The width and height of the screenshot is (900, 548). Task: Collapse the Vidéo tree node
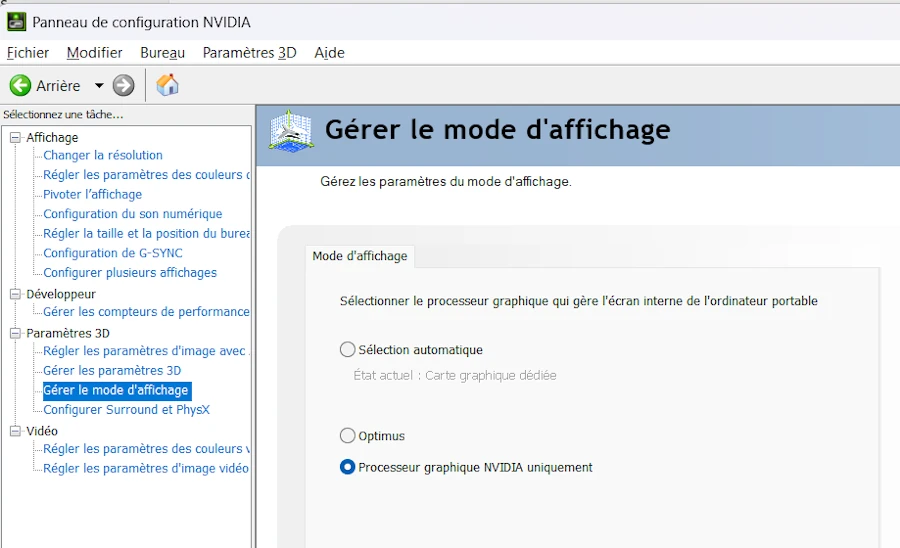pyautogui.click(x=15, y=431)
